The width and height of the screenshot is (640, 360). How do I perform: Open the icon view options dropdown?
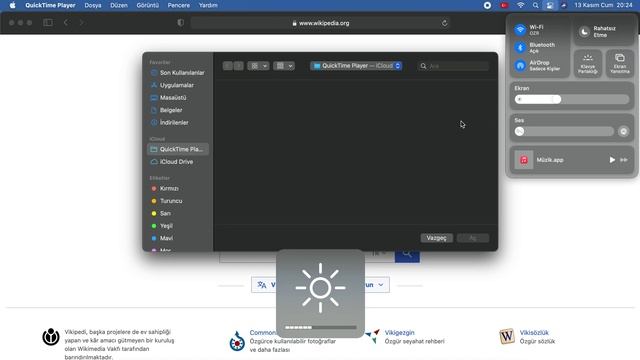tap(258, 66)
